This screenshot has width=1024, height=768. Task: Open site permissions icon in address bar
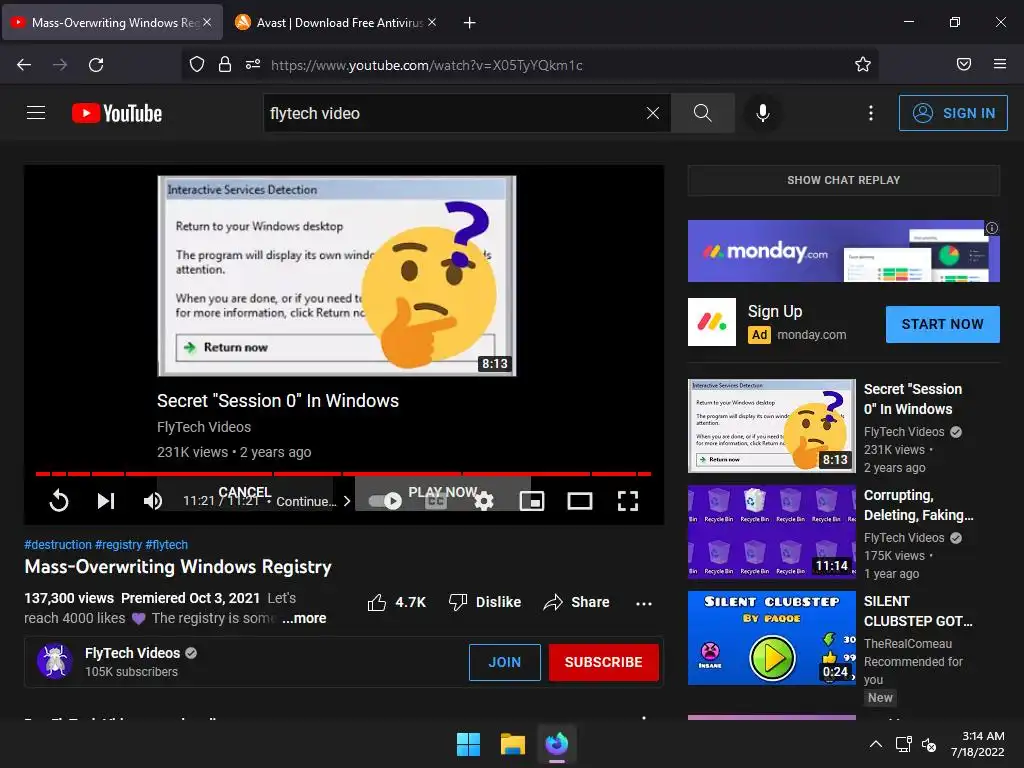(x=253, y=64)
